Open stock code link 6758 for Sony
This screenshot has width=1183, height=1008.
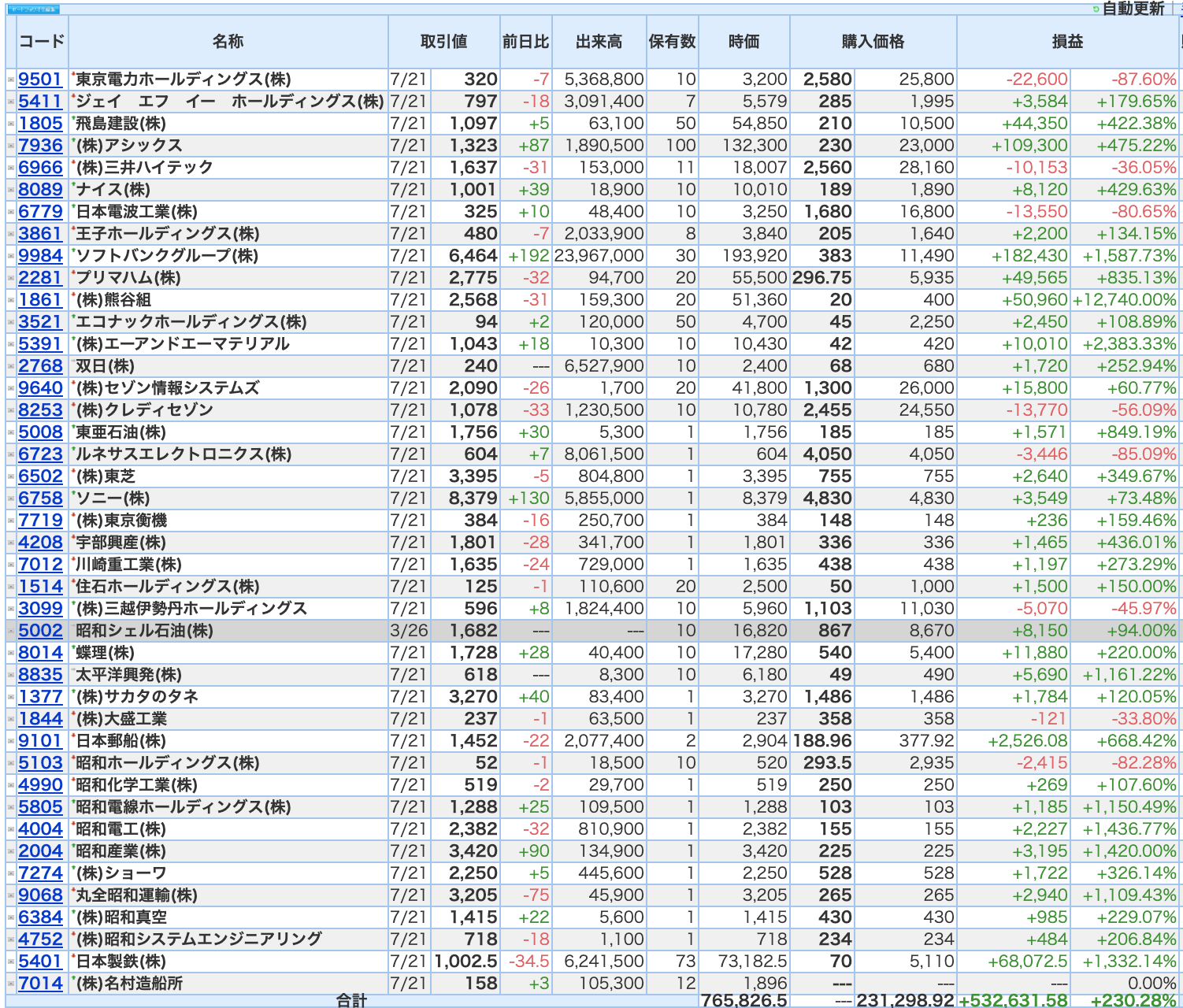(40, 498)
